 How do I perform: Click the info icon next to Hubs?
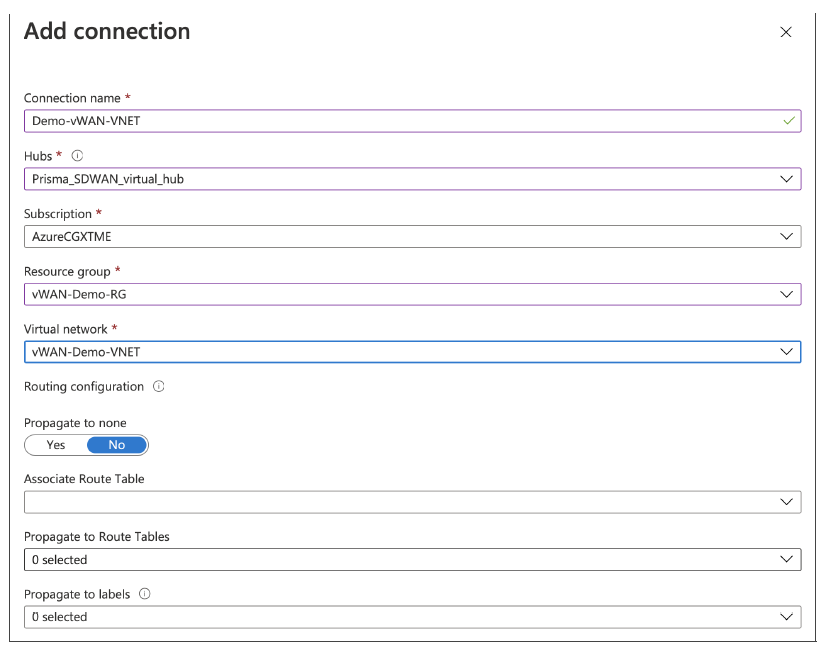point(77,156)
